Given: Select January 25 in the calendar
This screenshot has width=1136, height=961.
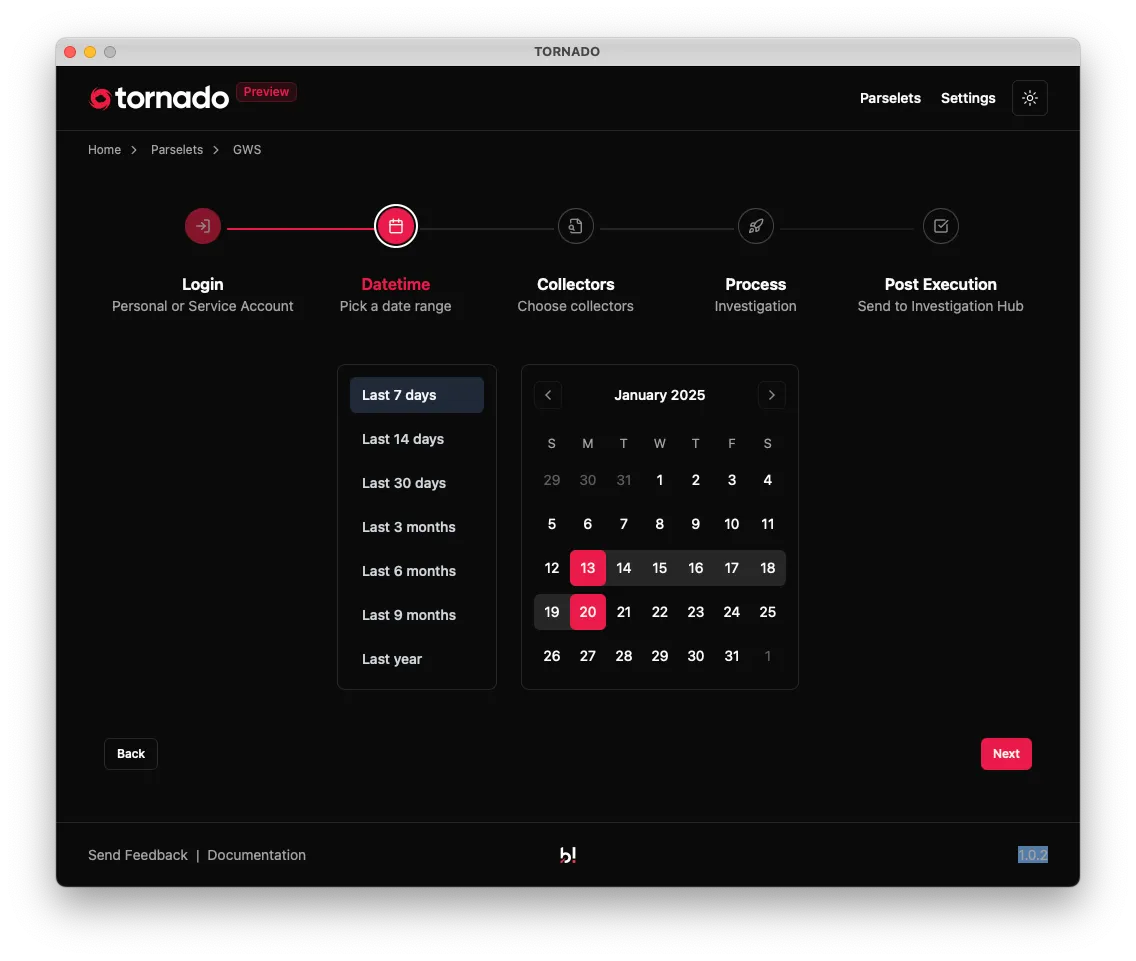Looking at the screenshot, I should 767,612.
